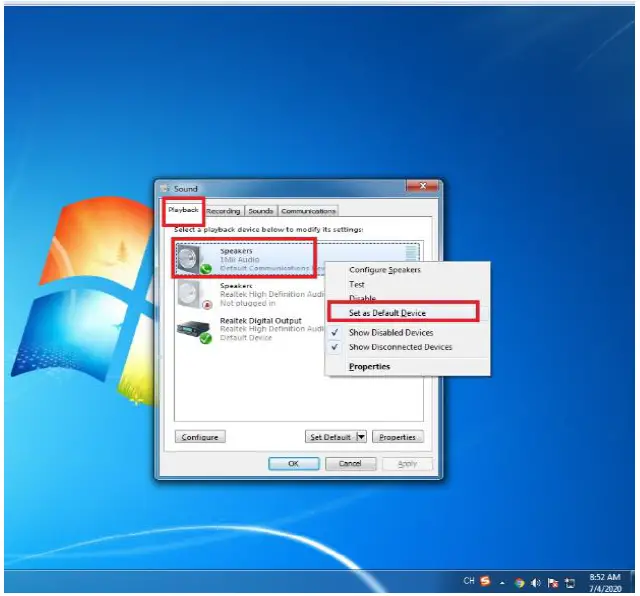The height and width of the screenshot is (596, 640).
Task: Toggle Show Disabled Devices in context menu
Action: (x=408, y=333)
